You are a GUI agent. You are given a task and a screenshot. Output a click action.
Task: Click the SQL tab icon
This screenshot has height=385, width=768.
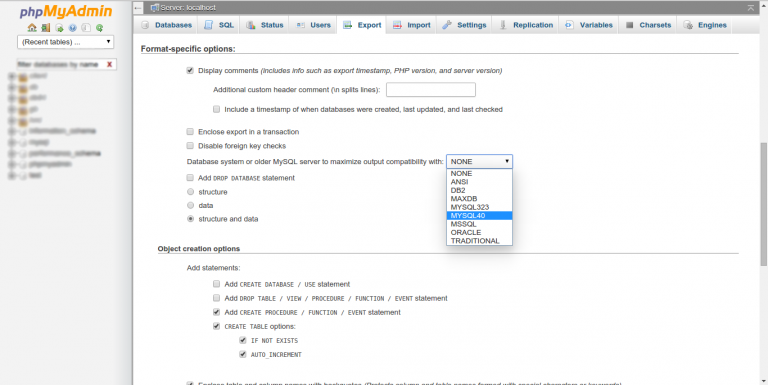209,25
